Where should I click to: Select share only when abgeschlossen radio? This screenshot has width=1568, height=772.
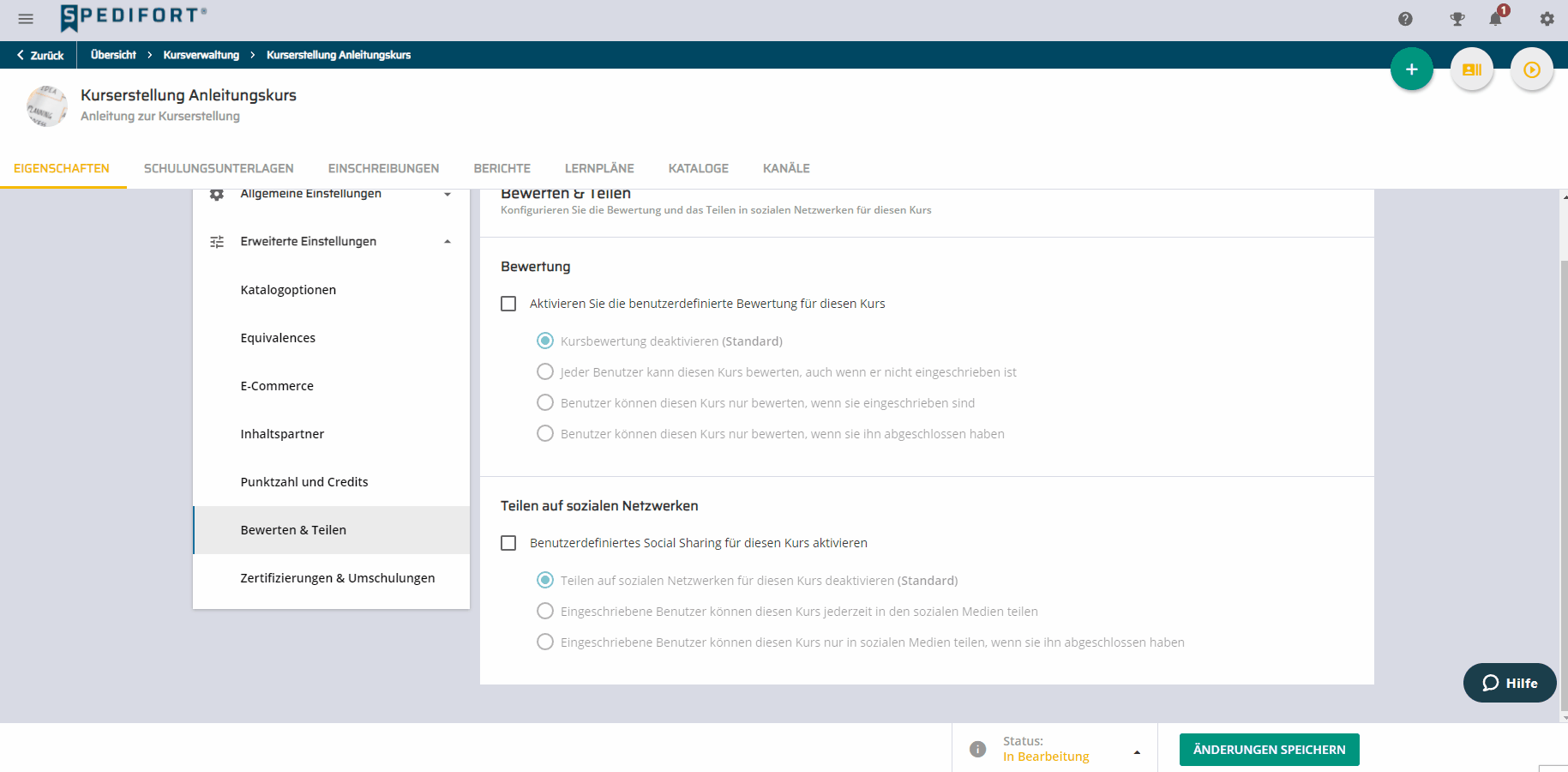click(x=545, y=642)
